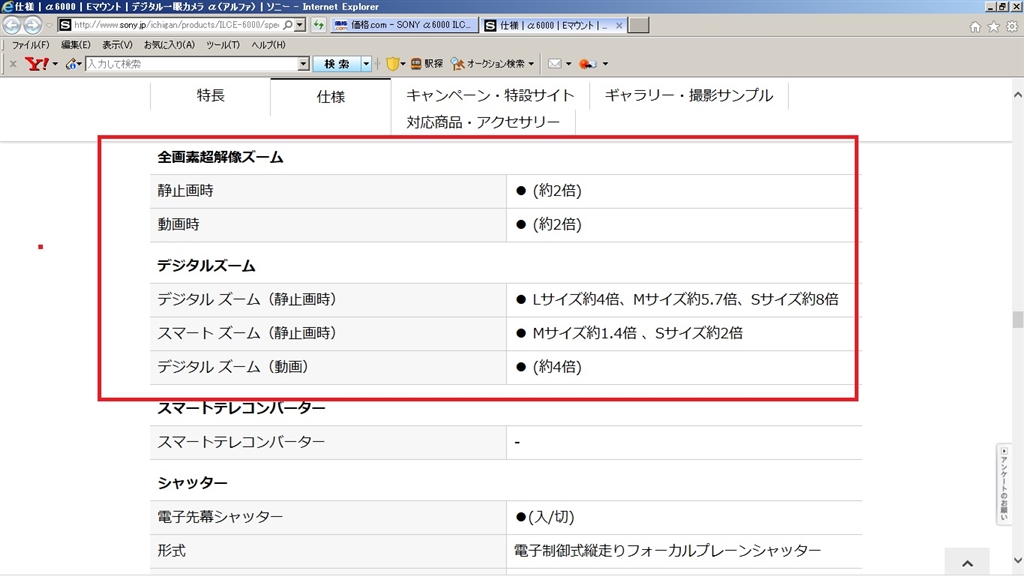The height and width of the screenshot is (576, 1024).
Task: Expand the weather icon dropdown arrow
Action: pos(605,64)
